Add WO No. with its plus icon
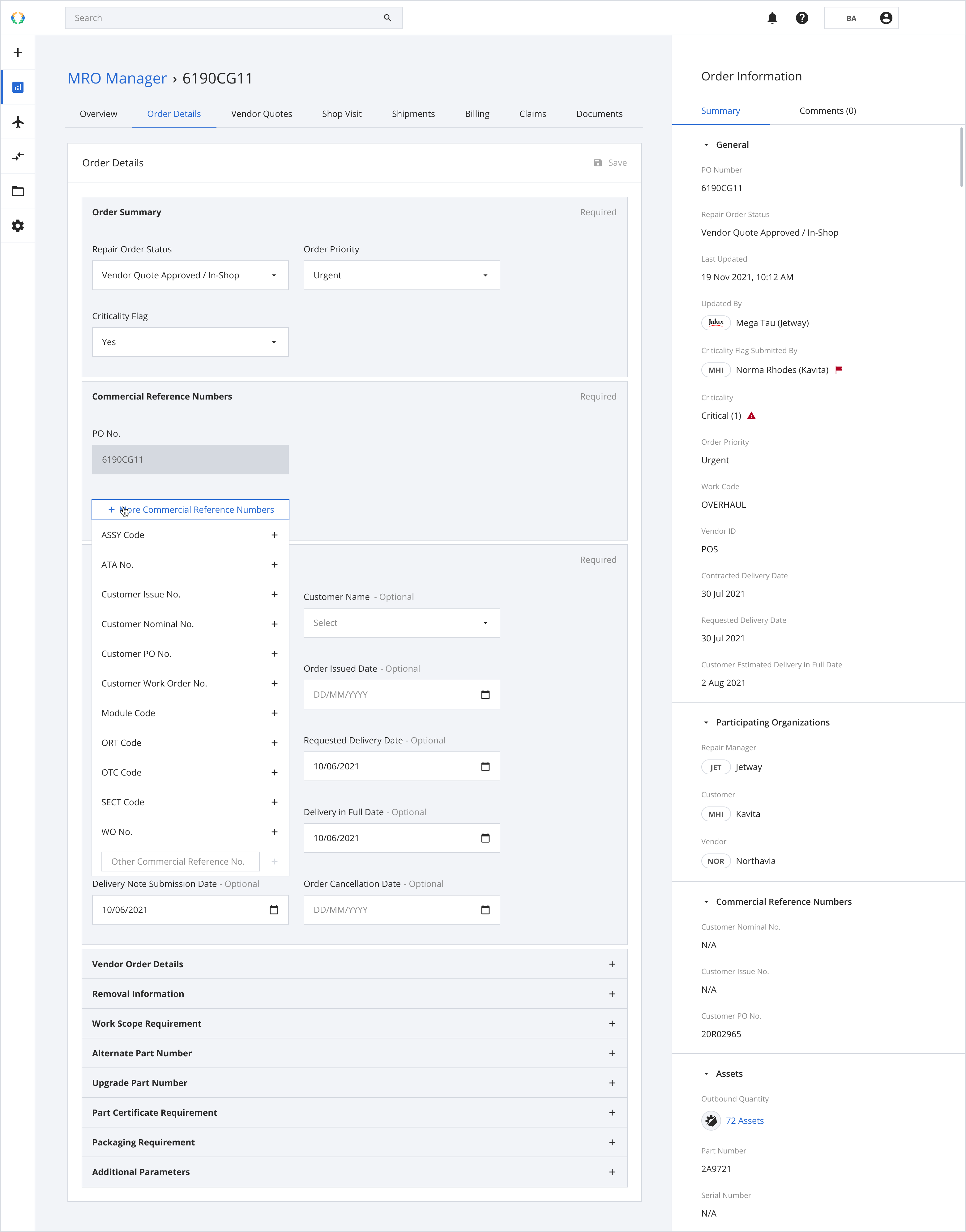The height and width of the screenshot is (1232, 966). tap(274, 832)
